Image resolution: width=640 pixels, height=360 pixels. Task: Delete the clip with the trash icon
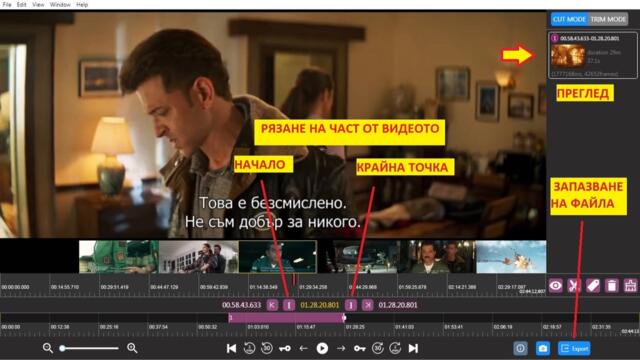612,286
